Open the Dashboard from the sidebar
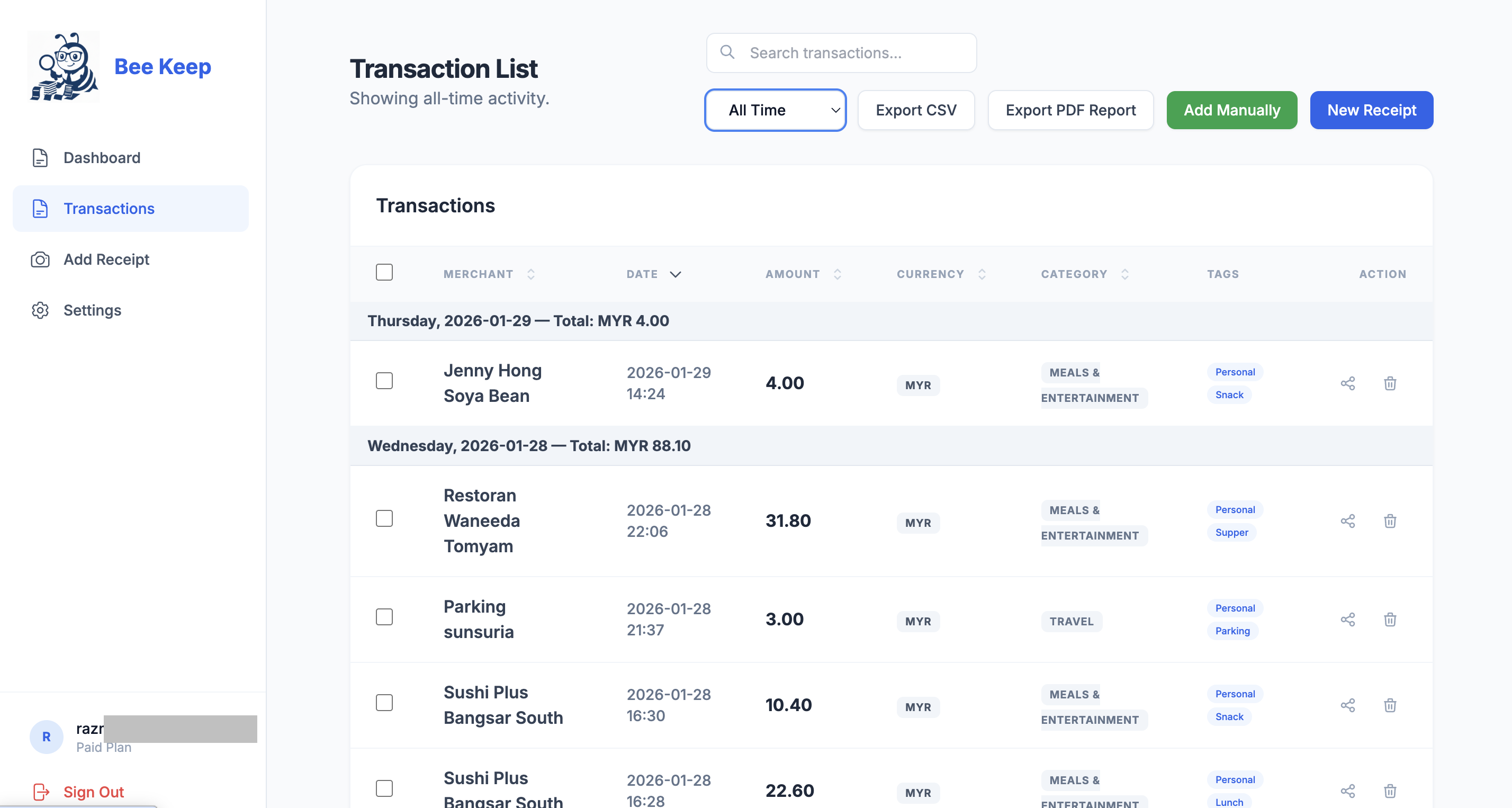Screen dimensions: 1512x808 coord(101,157)
